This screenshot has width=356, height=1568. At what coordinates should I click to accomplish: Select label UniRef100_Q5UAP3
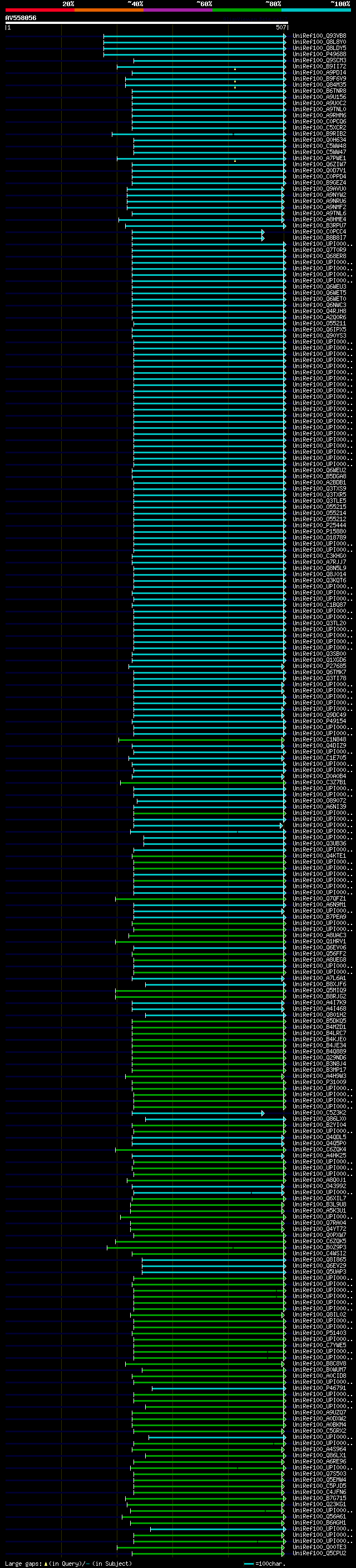(319, 1272)
